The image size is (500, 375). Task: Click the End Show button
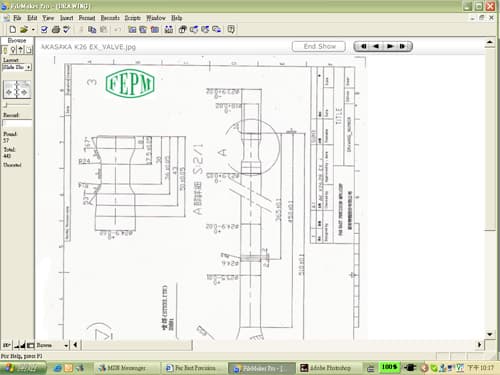click(x=319, y=46)
